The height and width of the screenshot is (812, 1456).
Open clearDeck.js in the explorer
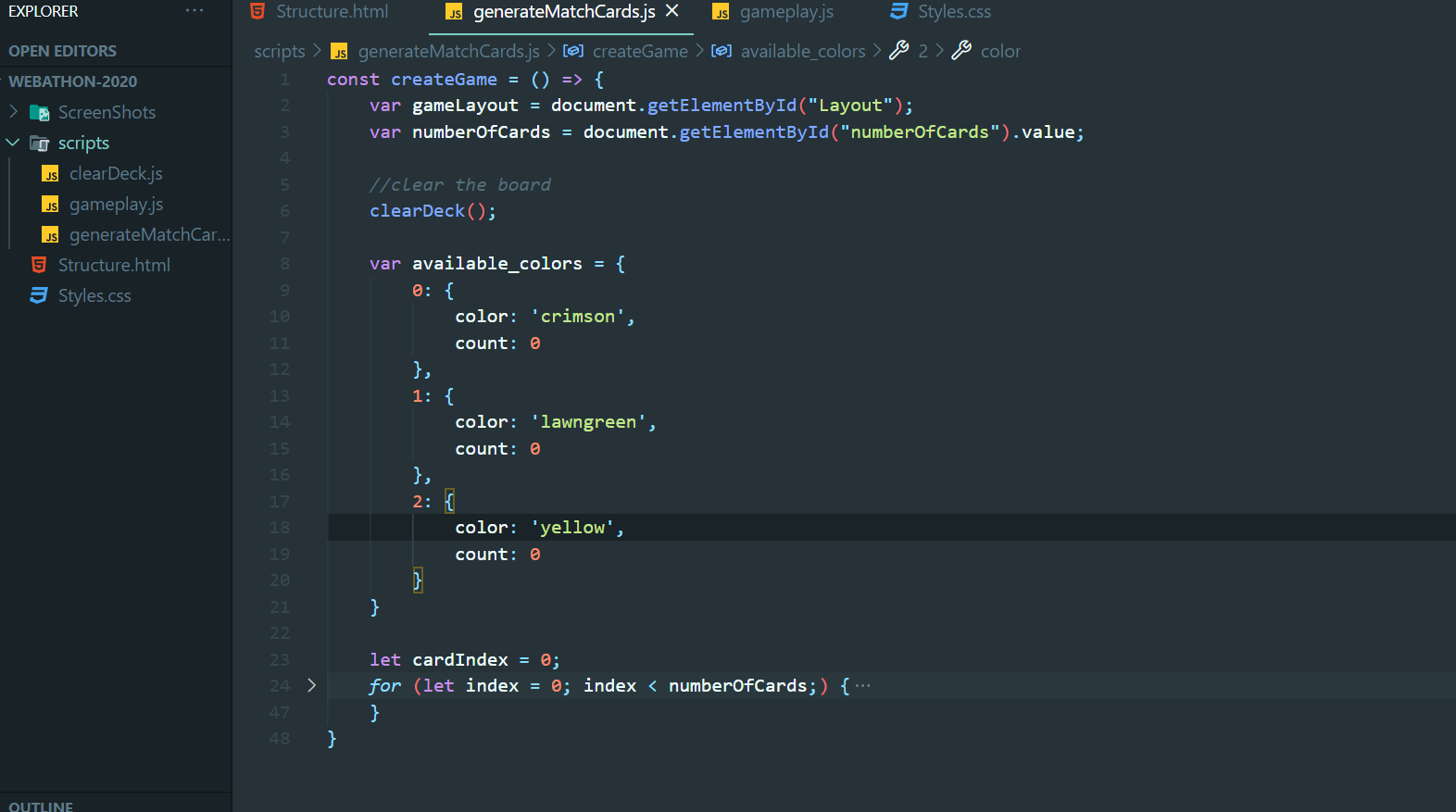click(116, 173)
